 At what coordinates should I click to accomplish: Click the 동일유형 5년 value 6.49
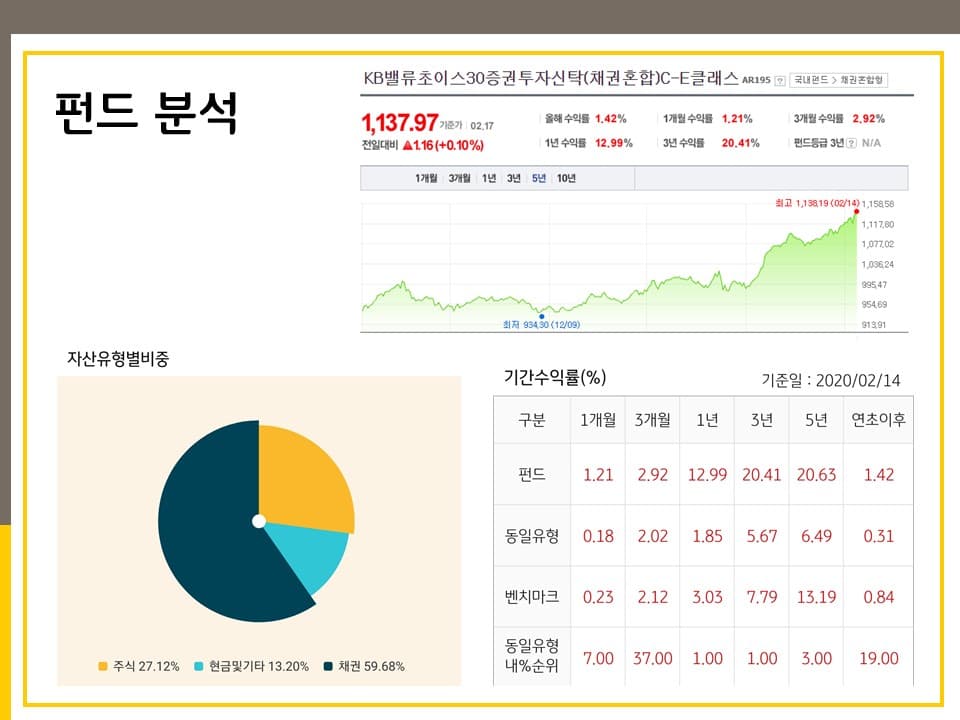[816, 536]
